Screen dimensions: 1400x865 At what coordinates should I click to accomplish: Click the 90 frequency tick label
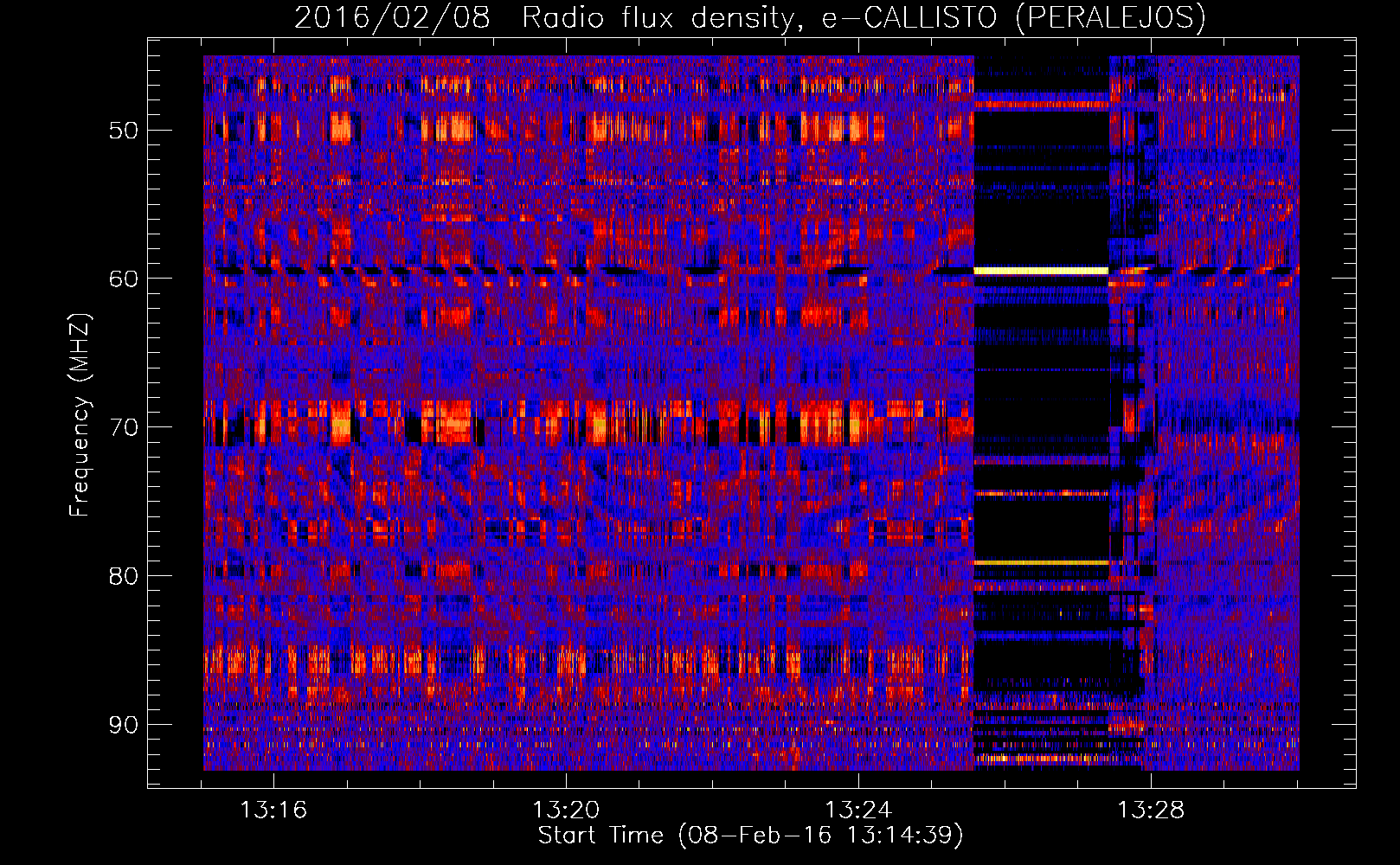coord(124,725)
